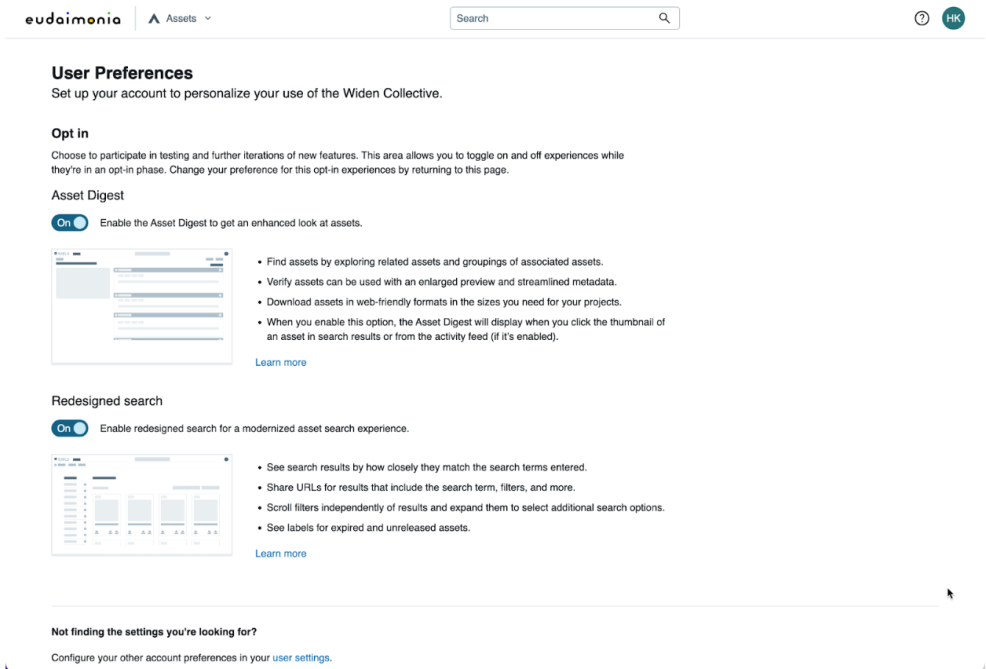Expand the Assets dropdown chevron

click(x=208, y=18)
